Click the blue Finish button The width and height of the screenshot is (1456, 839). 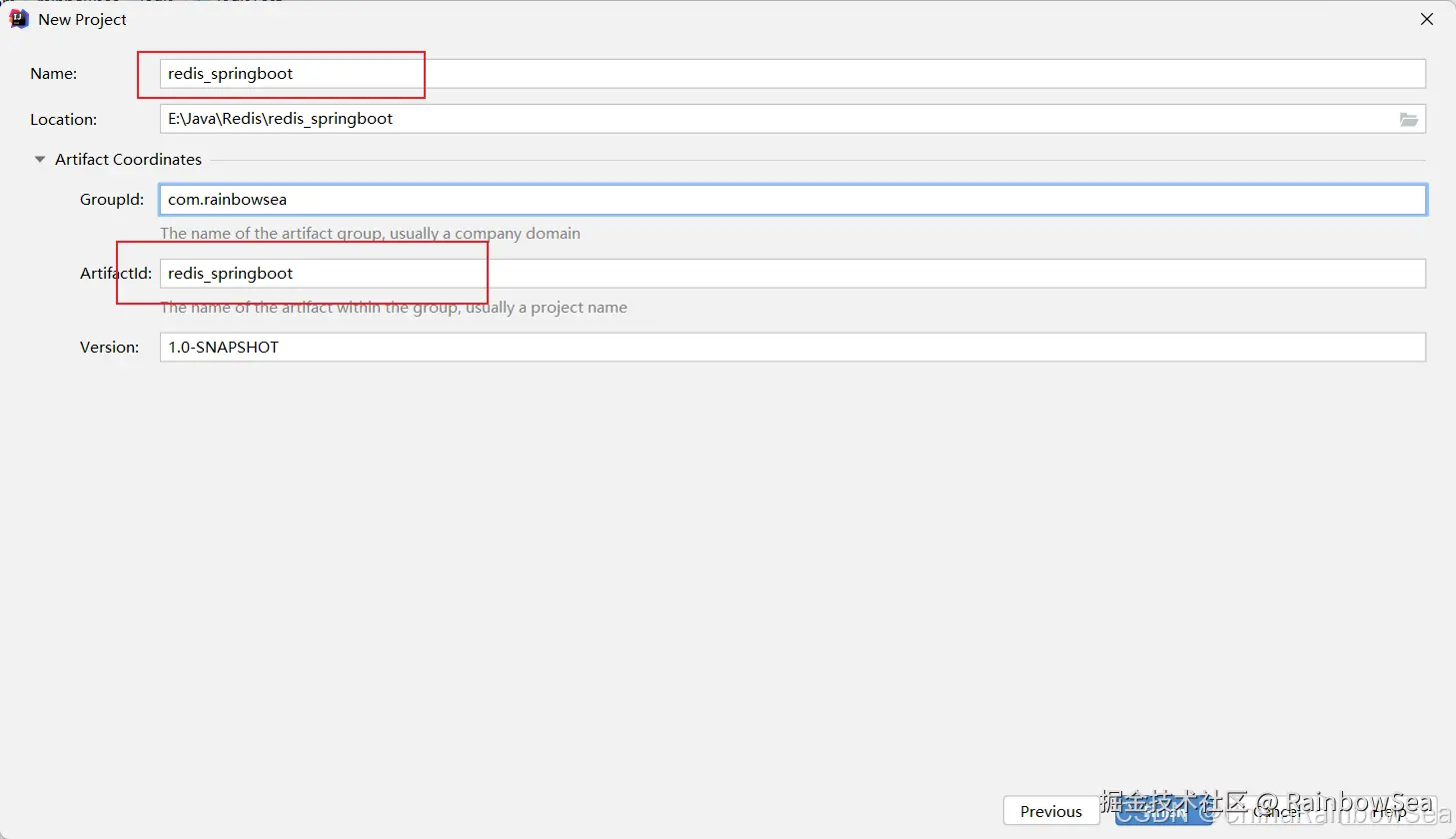1163,811
